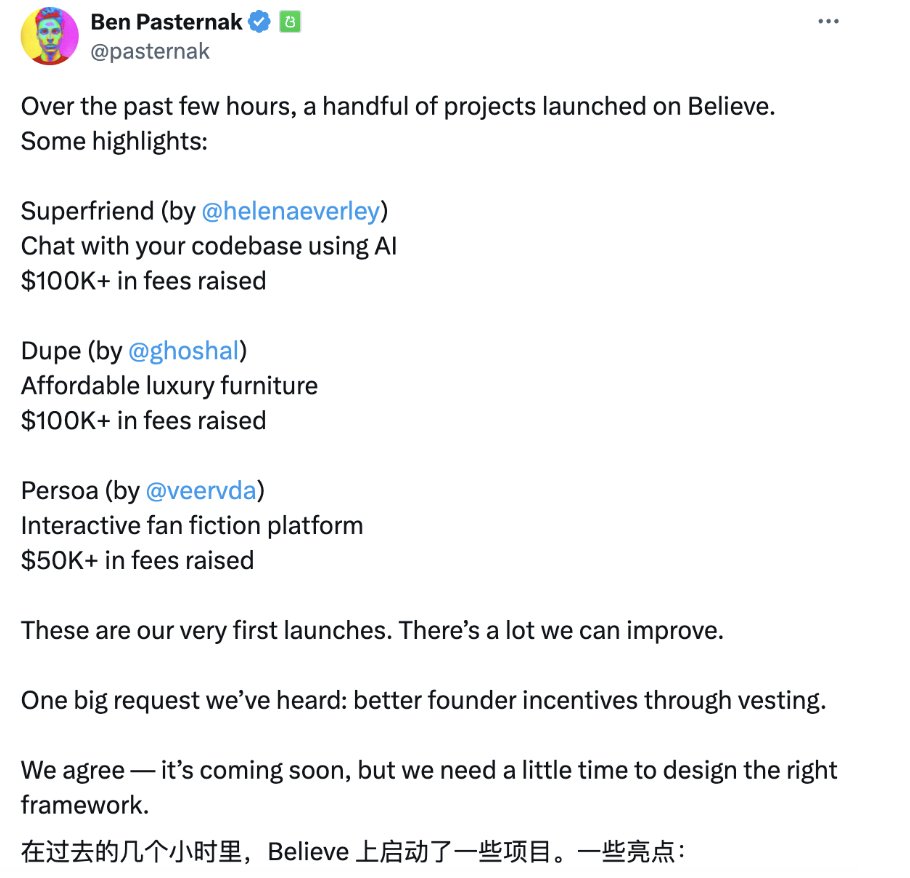
Task: Click the '$50K+ in fees raised' line
Action: (x=138, y=561)
